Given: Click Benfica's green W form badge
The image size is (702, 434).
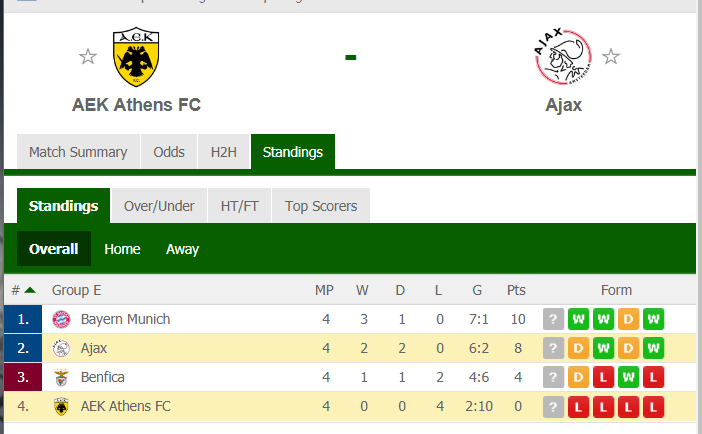Looking at the screenshot, I should point(629,378).
